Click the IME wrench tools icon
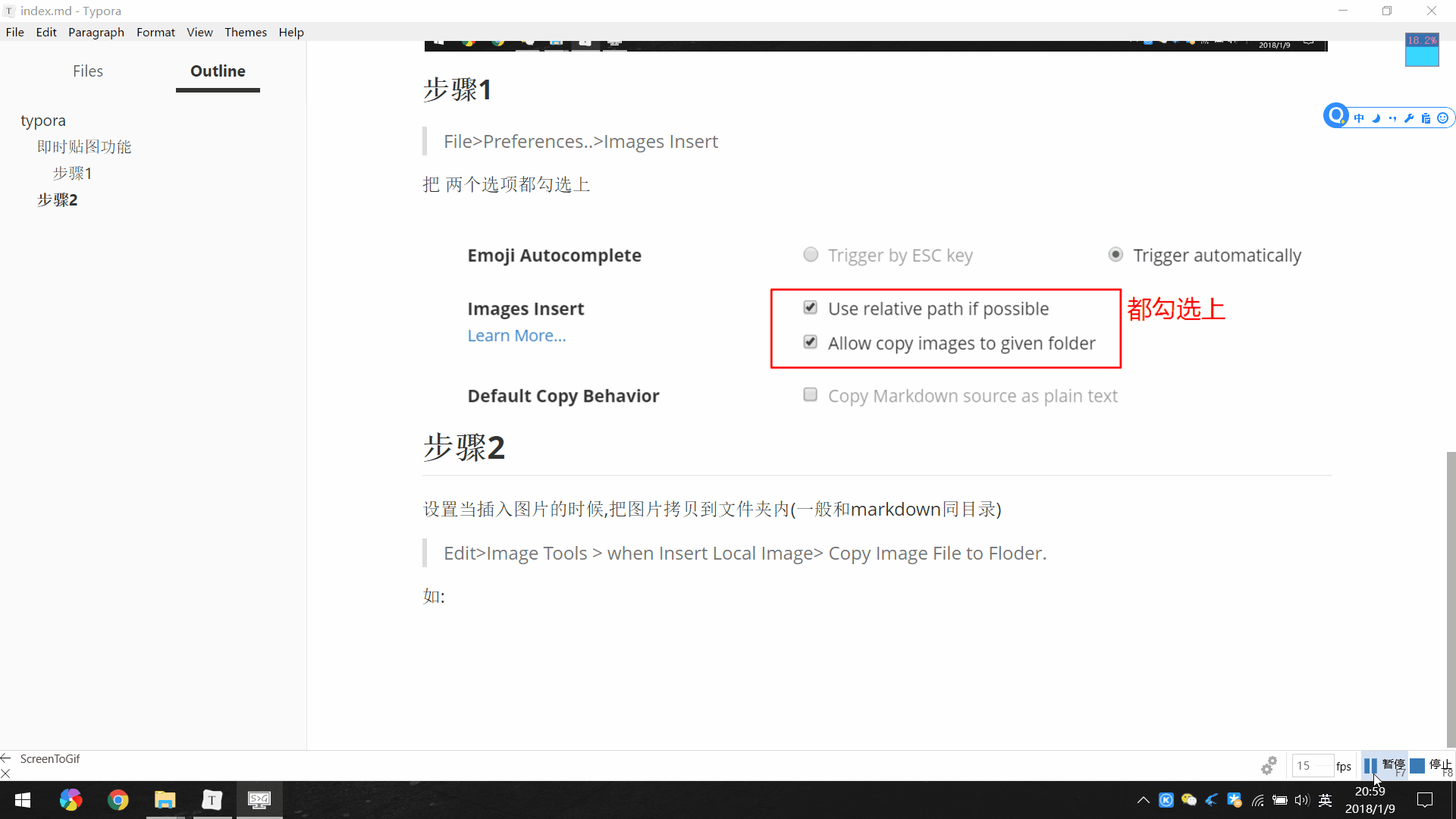This screenshot has height=819, width=1456. click(x=1409, y=118)
